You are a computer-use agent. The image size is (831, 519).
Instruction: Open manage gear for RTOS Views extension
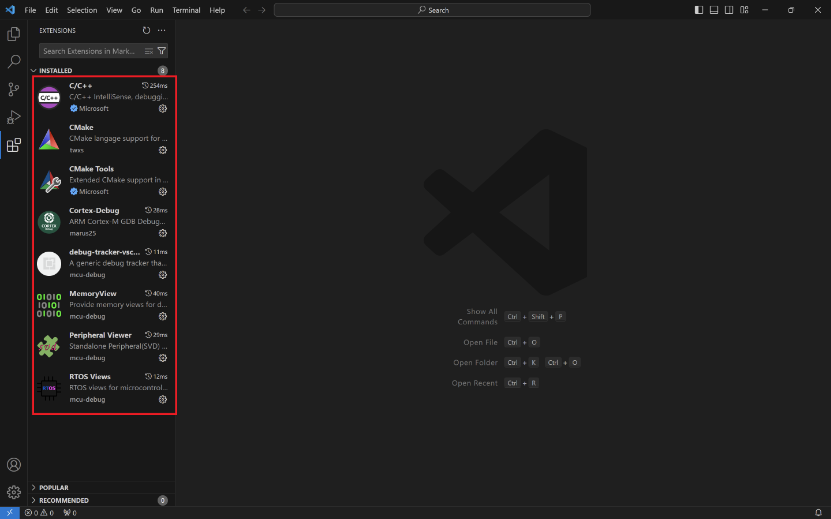tap(163, 399)
